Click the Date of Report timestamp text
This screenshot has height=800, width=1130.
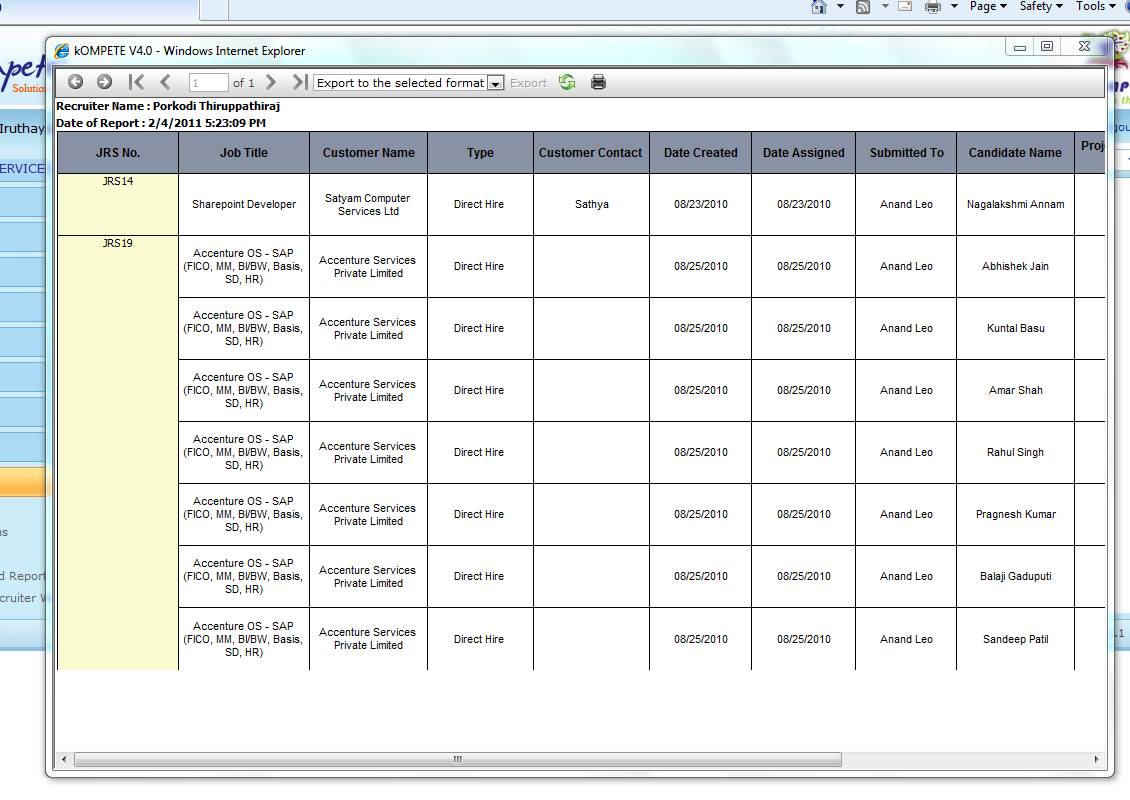161,123
